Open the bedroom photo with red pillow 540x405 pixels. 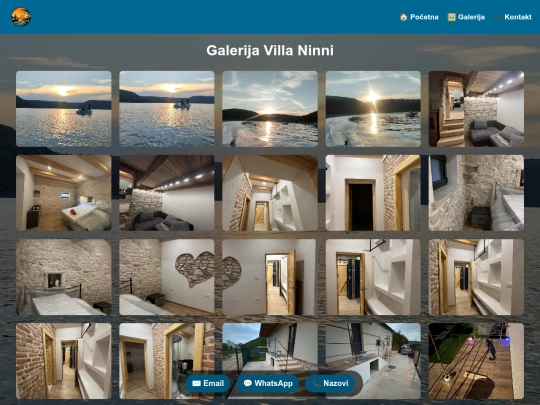click(x=64, y=193)
